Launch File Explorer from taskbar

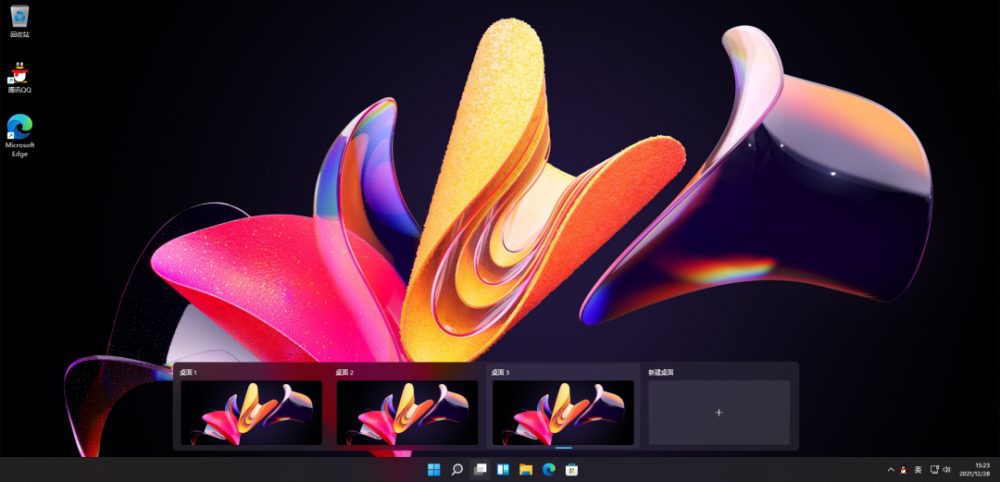coord(526,469)
